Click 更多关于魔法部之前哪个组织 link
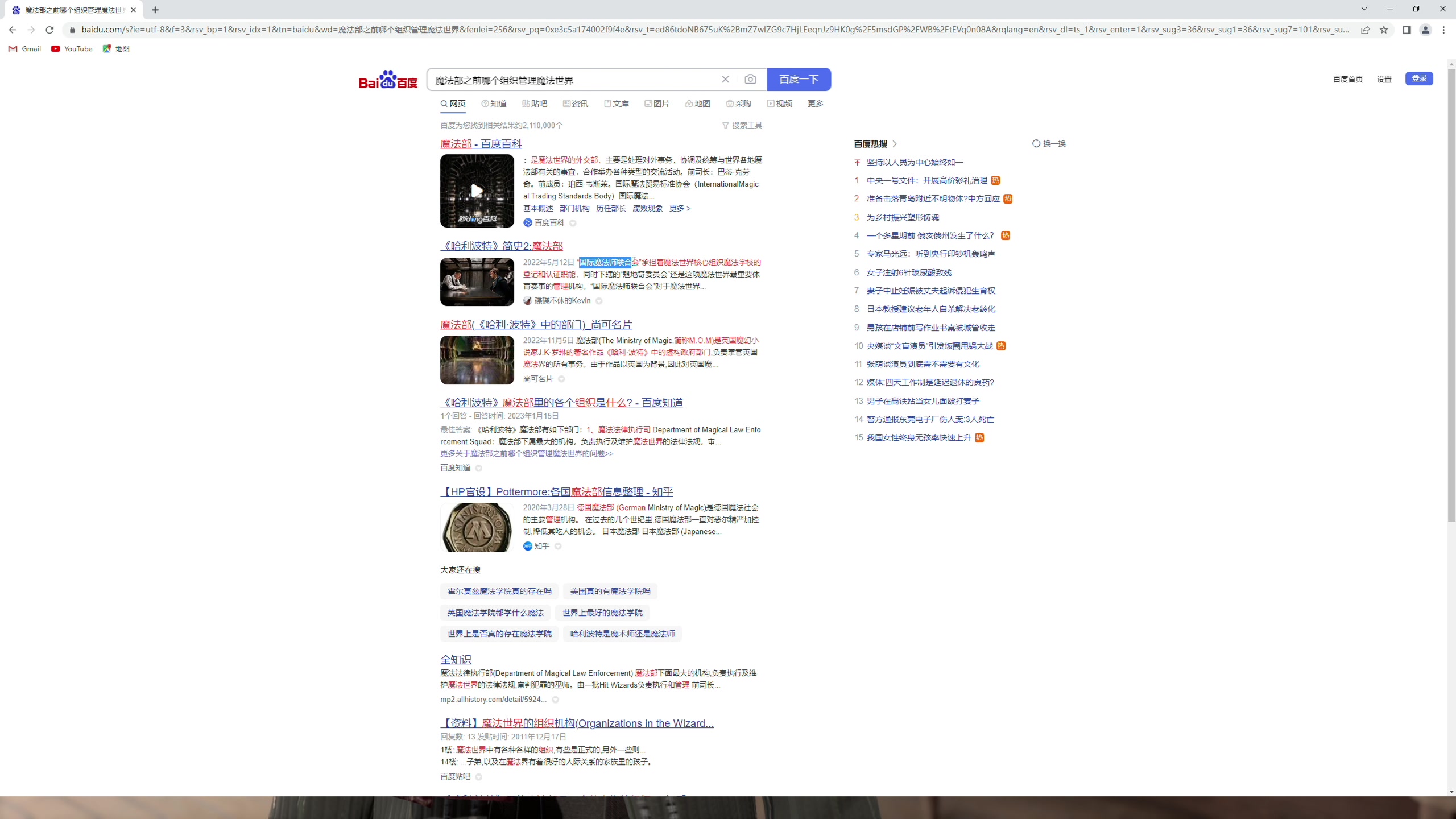 (527, 453)
